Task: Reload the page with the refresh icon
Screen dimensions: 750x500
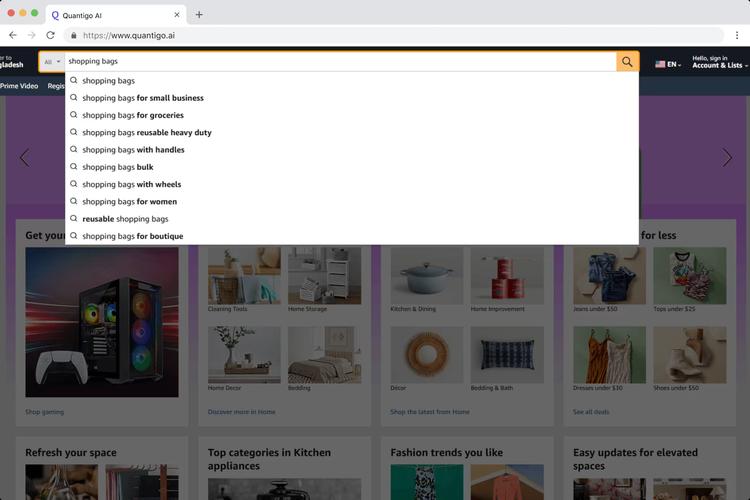Action: point(50,35)
